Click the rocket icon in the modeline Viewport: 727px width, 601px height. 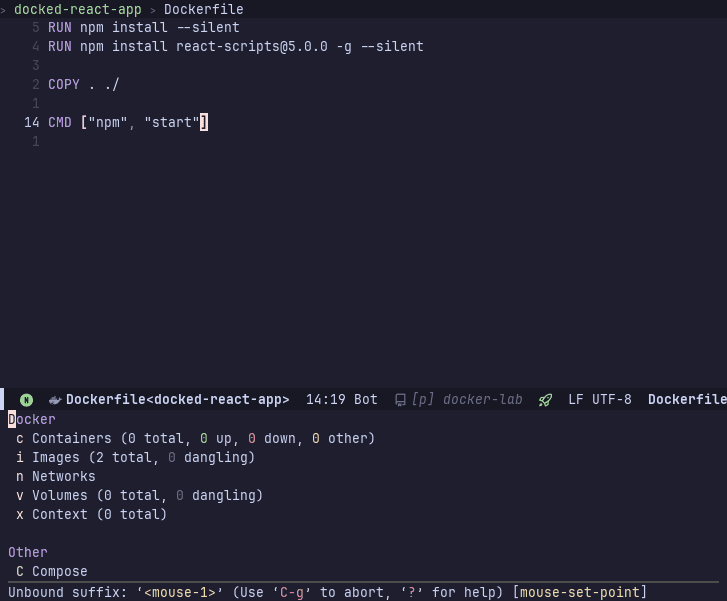click(x=545, y=400)
